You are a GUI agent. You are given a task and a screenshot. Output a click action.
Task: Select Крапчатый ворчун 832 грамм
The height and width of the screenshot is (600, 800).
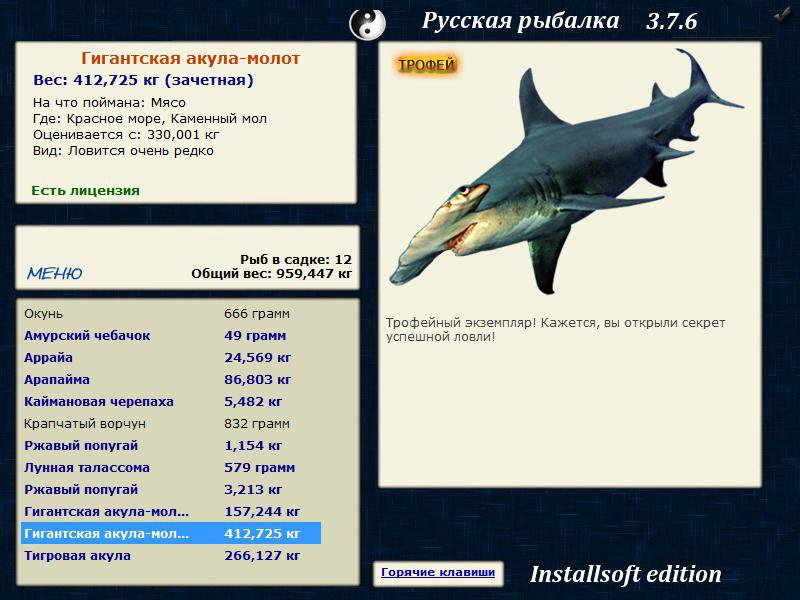click(x=171, y=423)
